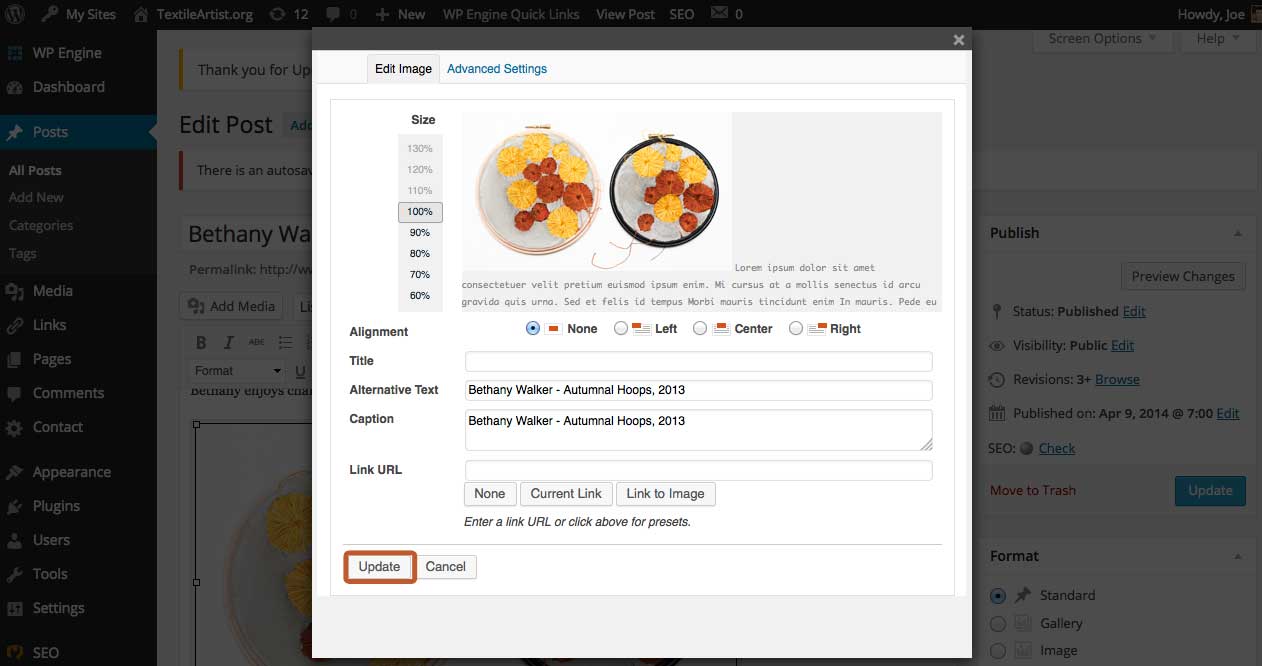Click the Browse revisions link
Image resolution: width=1262 pixels, height=666 pixels.
[x=1117, y=380]
